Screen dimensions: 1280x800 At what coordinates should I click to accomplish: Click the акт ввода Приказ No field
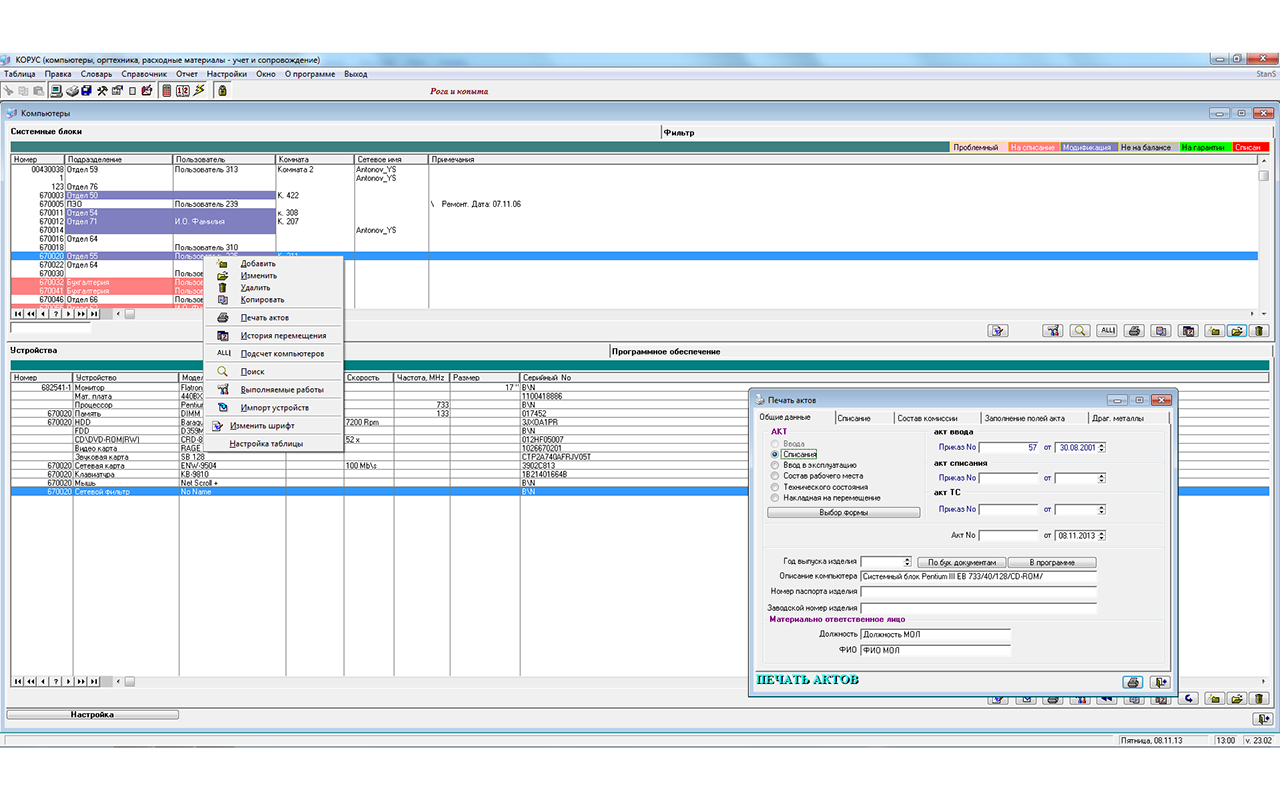[1009, 447]
